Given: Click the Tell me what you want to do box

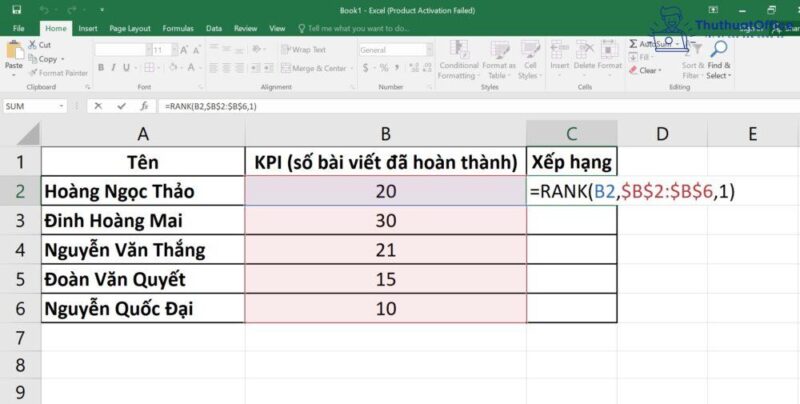Looking at the screenshot, I should pos(354,29).
